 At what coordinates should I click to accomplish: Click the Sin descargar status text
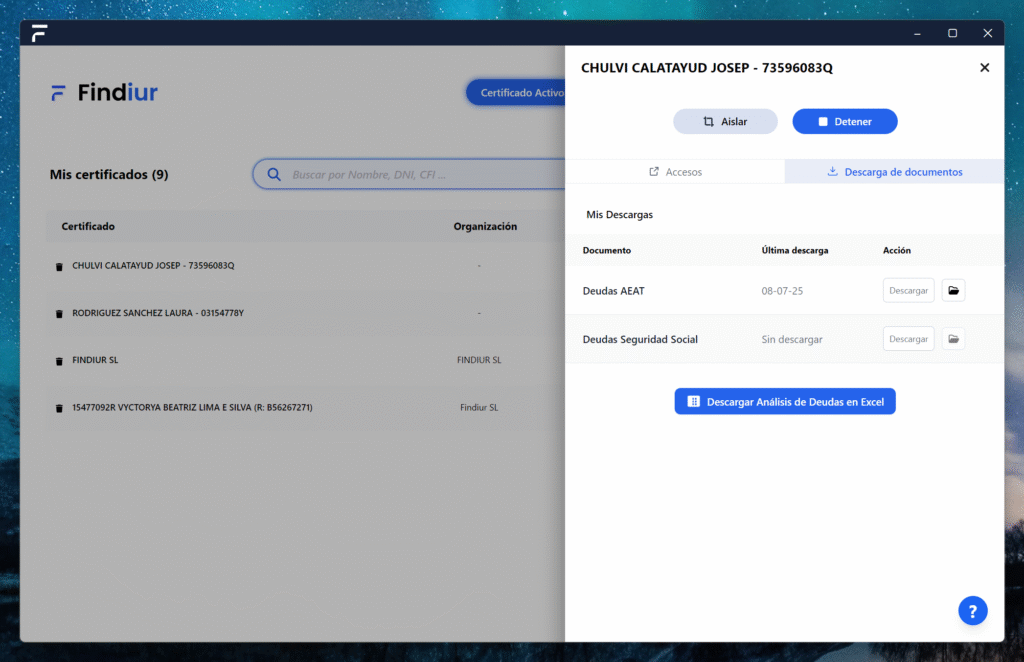(x=792, y=339)
